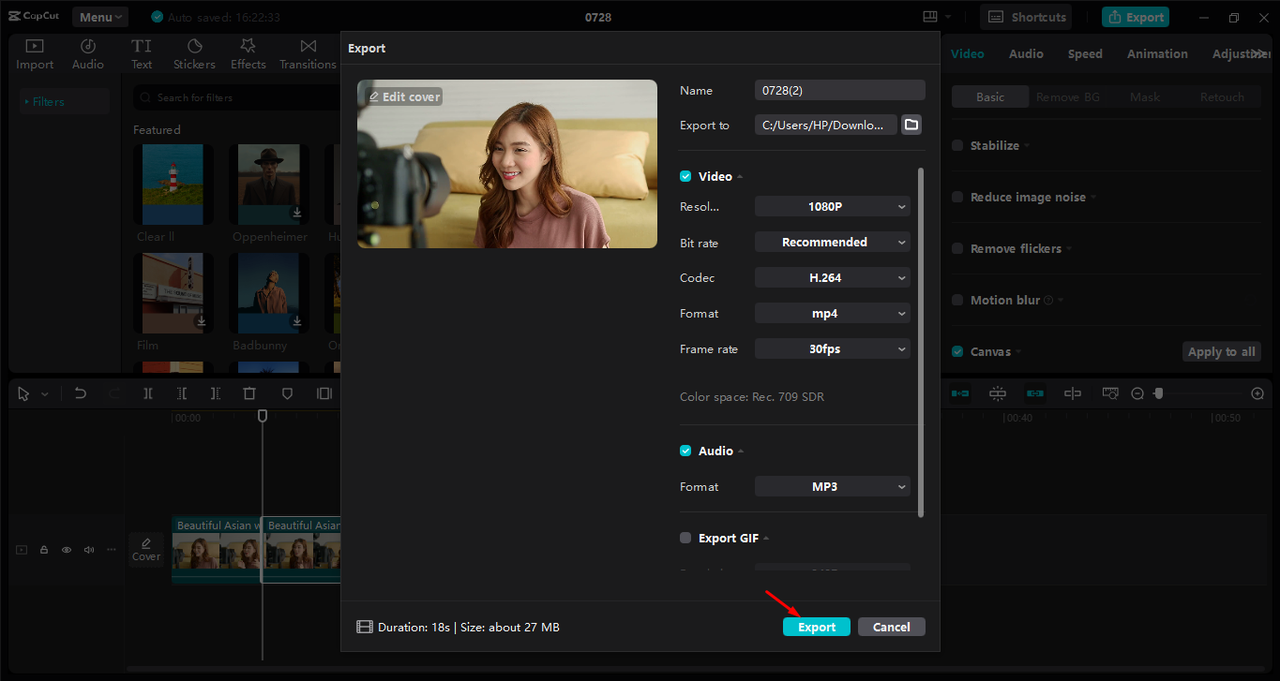The image size is (1280, 681).
Task: Open the Resolution 1080P dropdown
Action: coord(832,206)
